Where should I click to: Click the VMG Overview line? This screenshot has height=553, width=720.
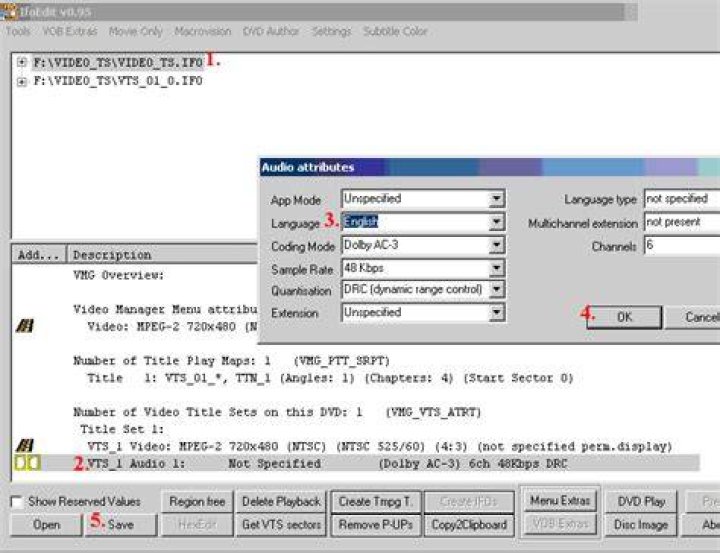pyautogui.click(x=118, y=275)
